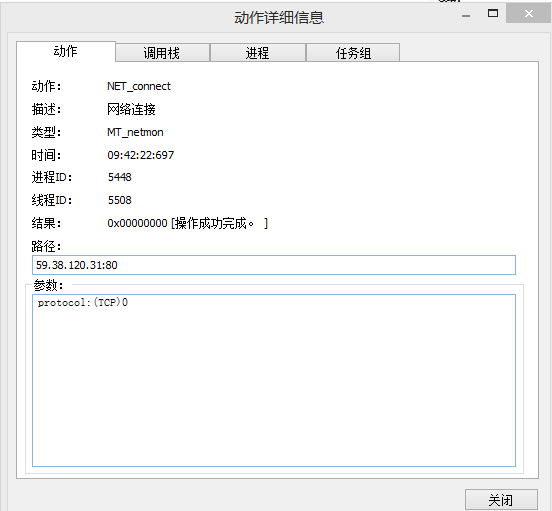Click the 结果: label
Viewport: 552px width, 511px height.
(x=46, y=223)
